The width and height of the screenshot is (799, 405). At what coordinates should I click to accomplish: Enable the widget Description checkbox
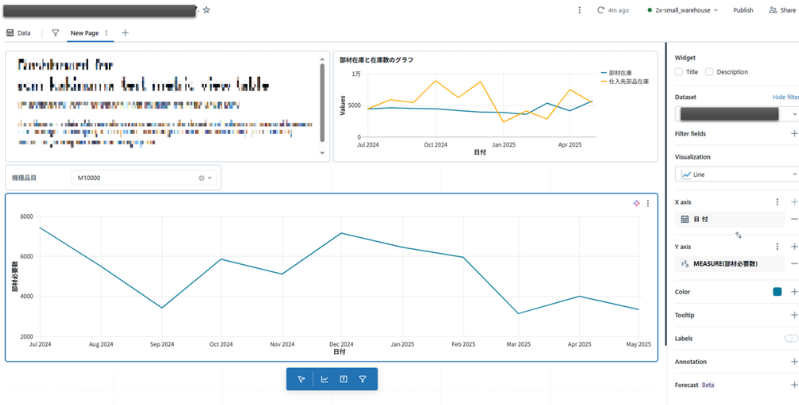(709, 72)
